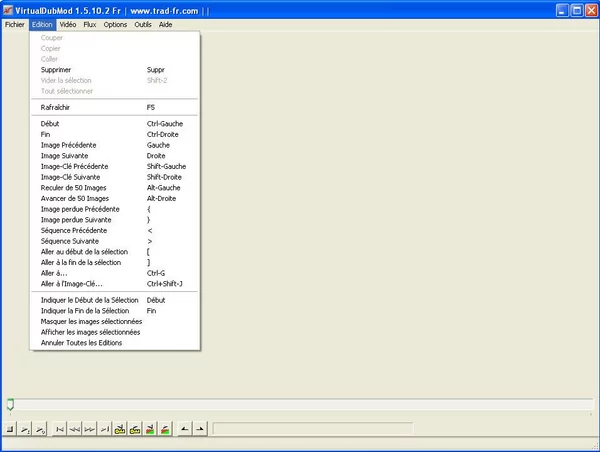Click the VirtualDubMod title bar icon
600x452 pixels.
click(x=8, y=10)
